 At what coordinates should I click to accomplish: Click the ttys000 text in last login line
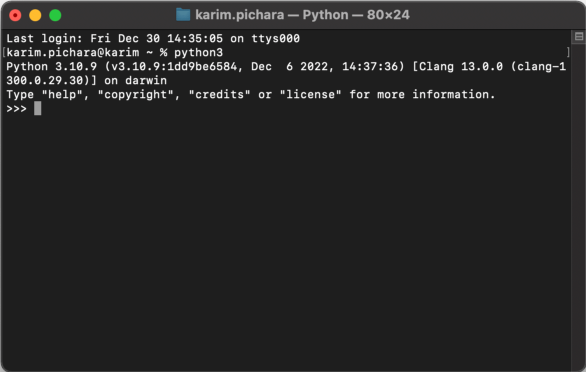point(275,39)
